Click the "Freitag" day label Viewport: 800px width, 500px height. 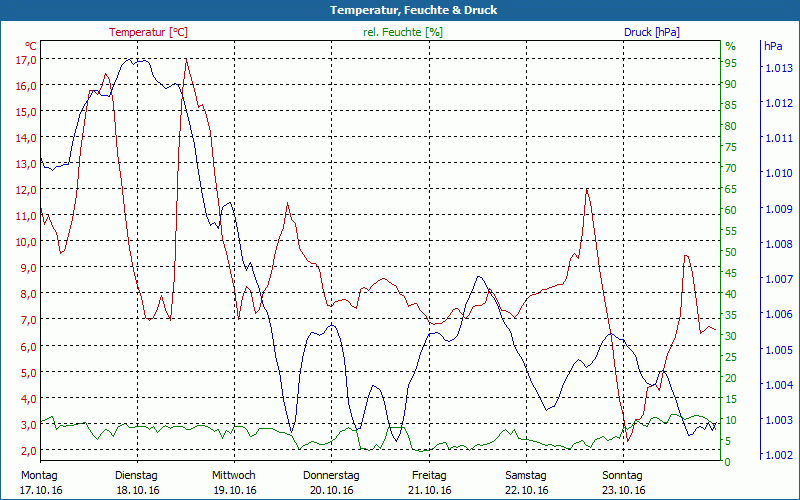(428, 475)
